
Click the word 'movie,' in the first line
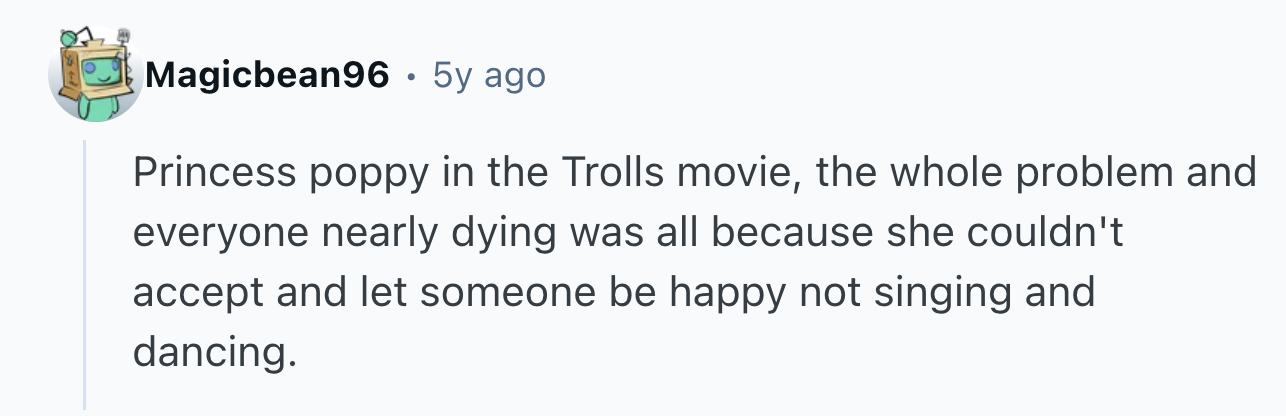[x=737, y=175]
